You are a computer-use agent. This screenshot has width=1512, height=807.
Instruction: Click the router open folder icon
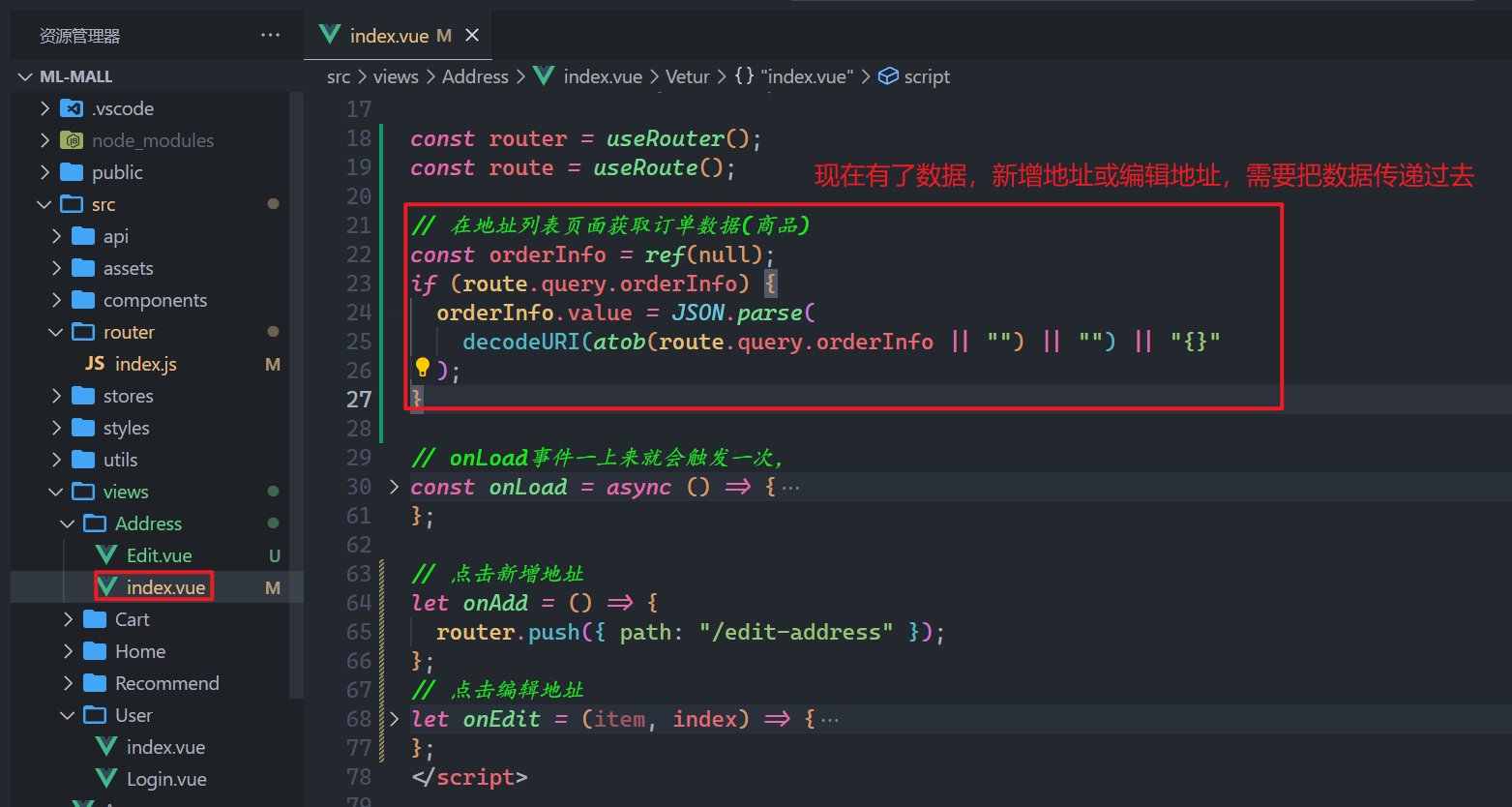(x=83, y=332)
